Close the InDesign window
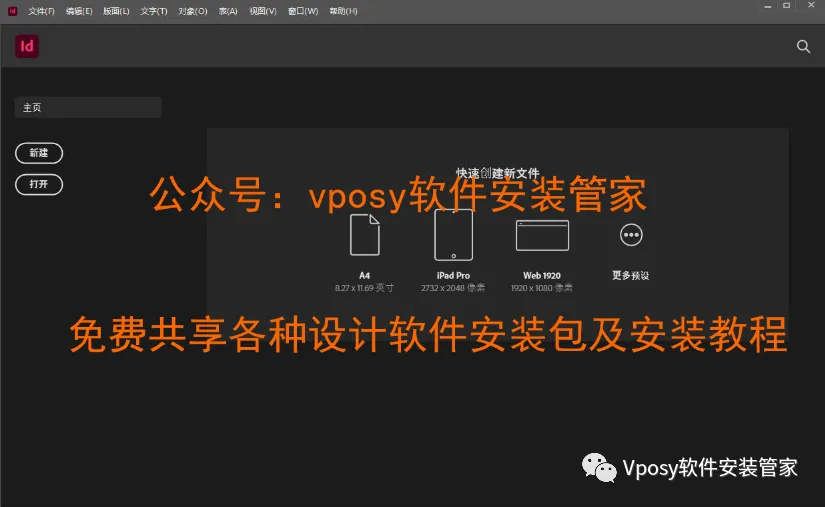This screenshot has height=507, width=825. pyautogui.click(x=811, y=5)
